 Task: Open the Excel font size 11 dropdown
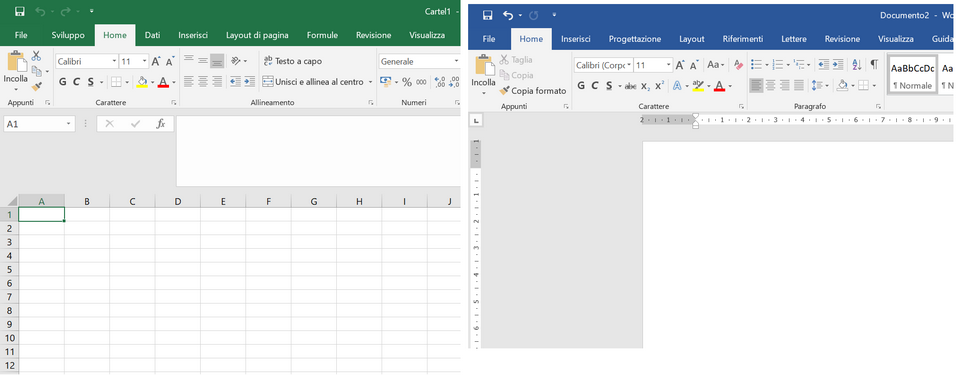click(145, 62)
